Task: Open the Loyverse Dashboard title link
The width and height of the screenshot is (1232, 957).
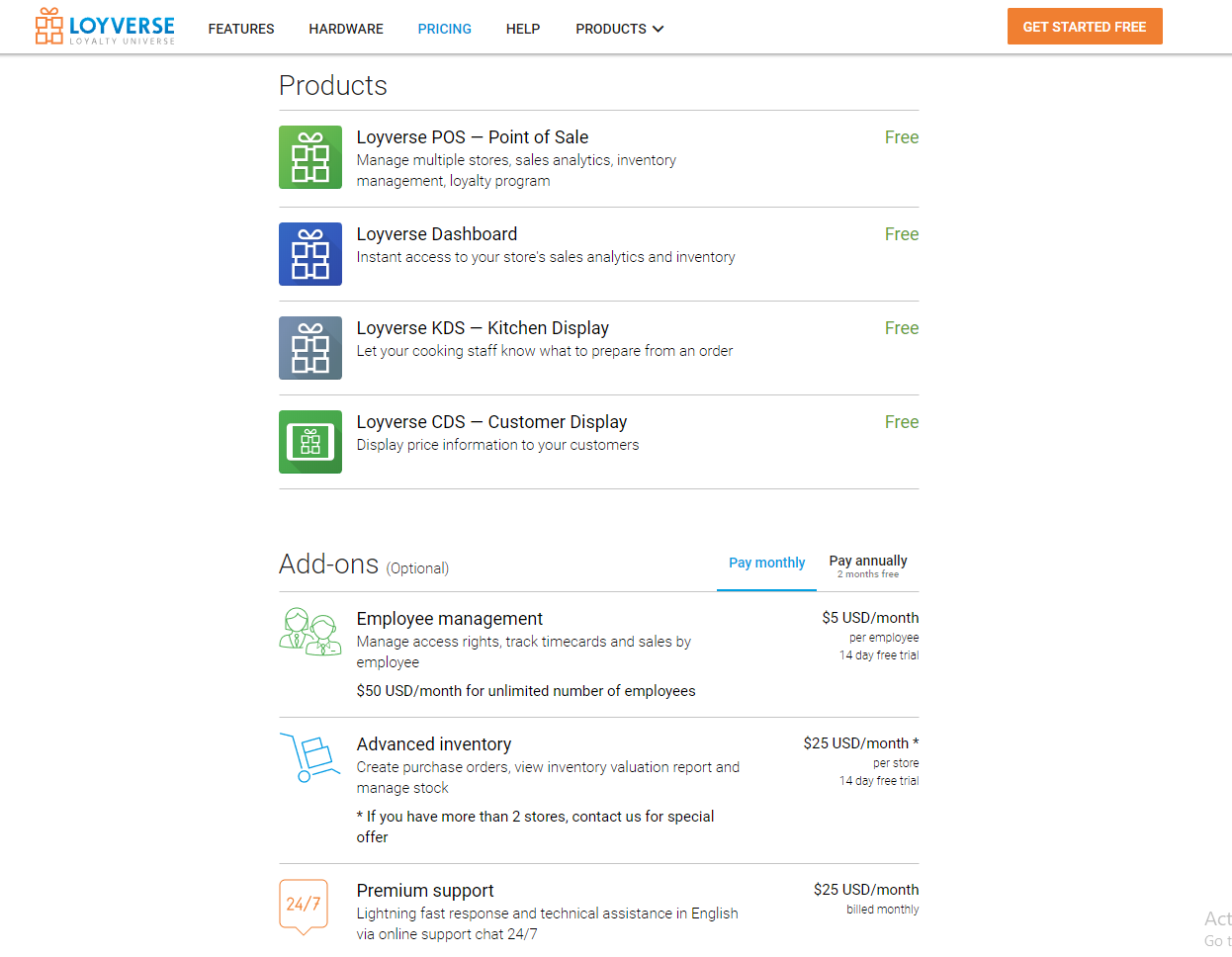Action: tap(437, 234)
